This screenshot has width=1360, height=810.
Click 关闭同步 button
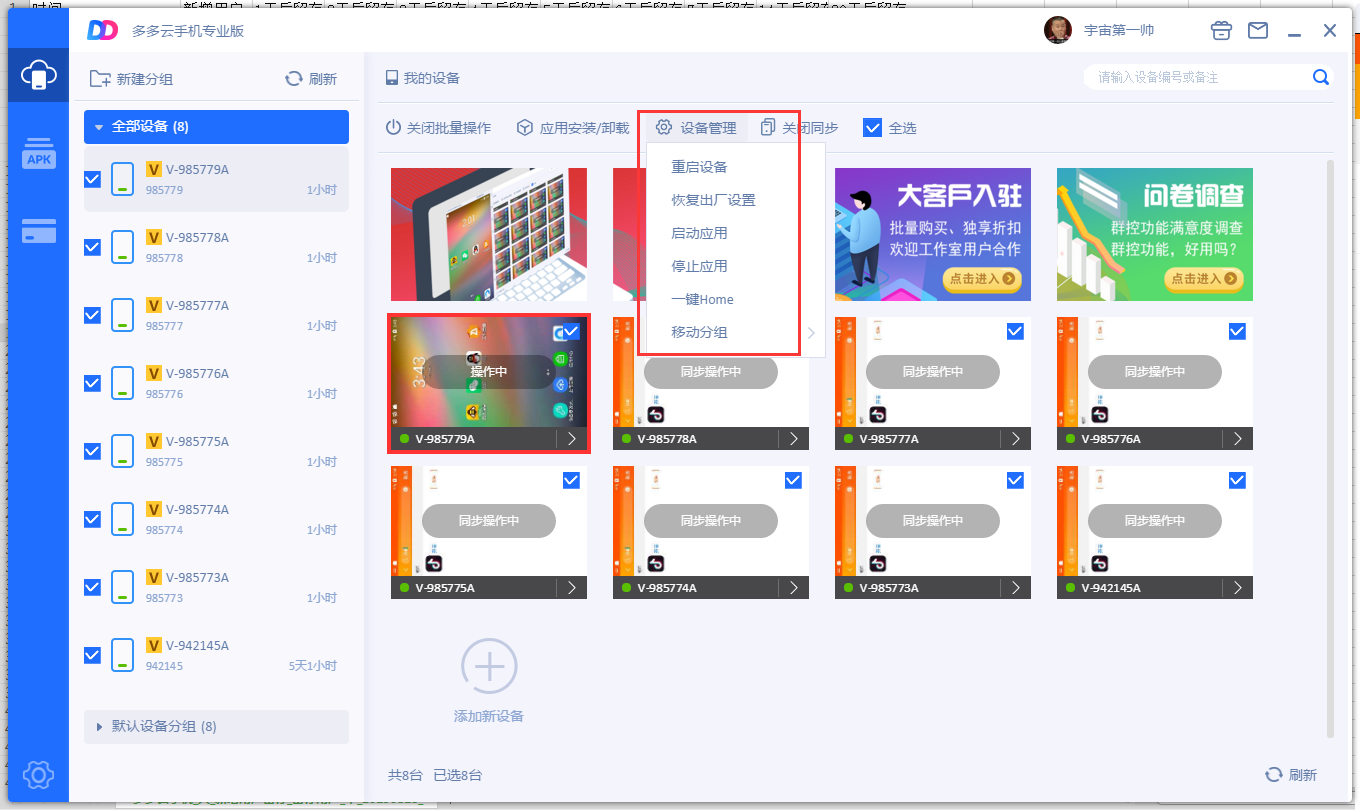click(x=799, y=128)
